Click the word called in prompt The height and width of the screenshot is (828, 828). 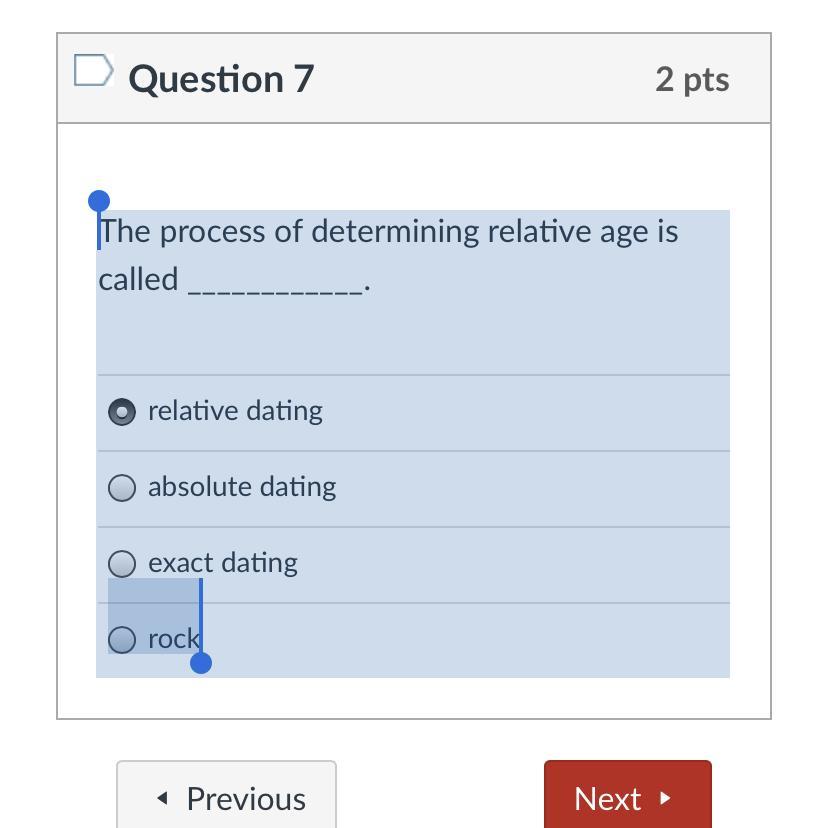138,279
